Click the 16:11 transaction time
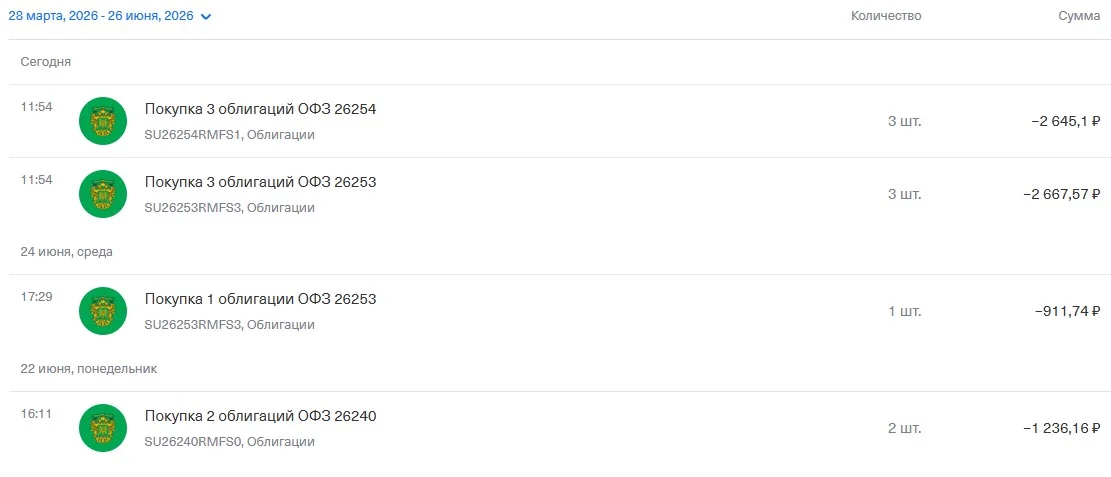The width and height of the screenshot is (1111, 477). point(36,414)
